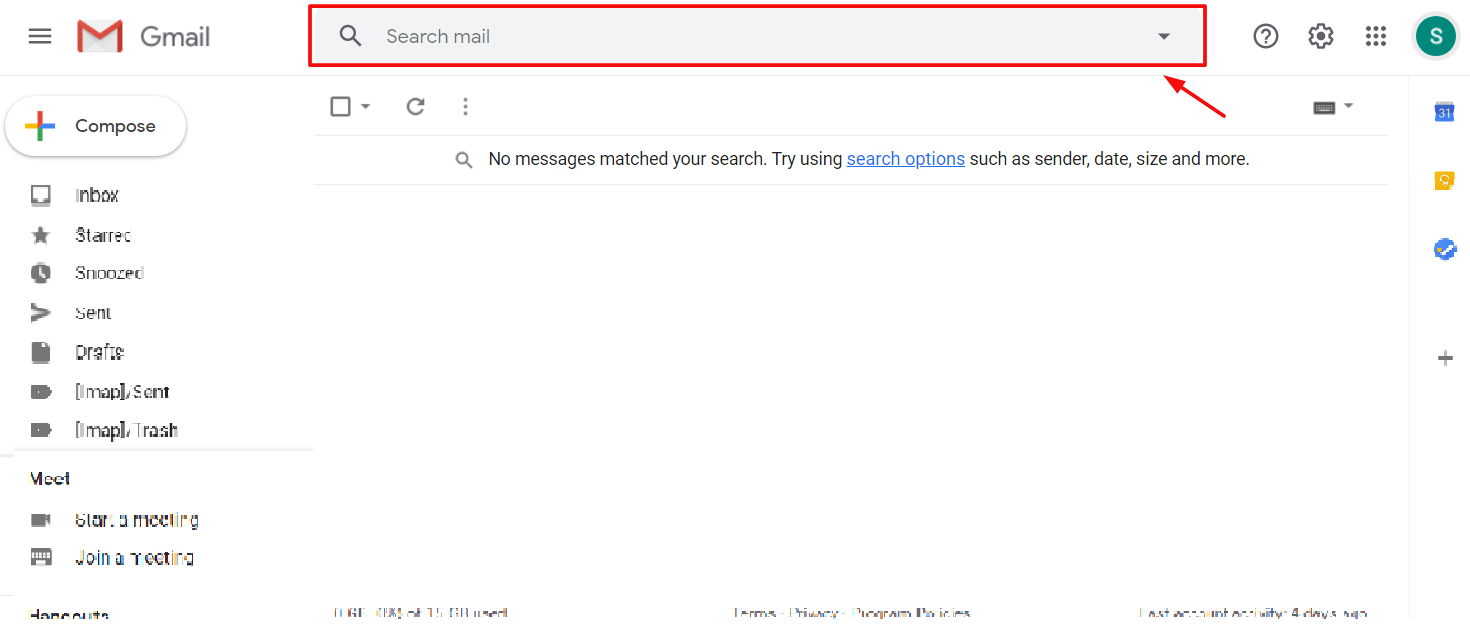
Task: Start a video meeting under Meet
Action: 137,519
